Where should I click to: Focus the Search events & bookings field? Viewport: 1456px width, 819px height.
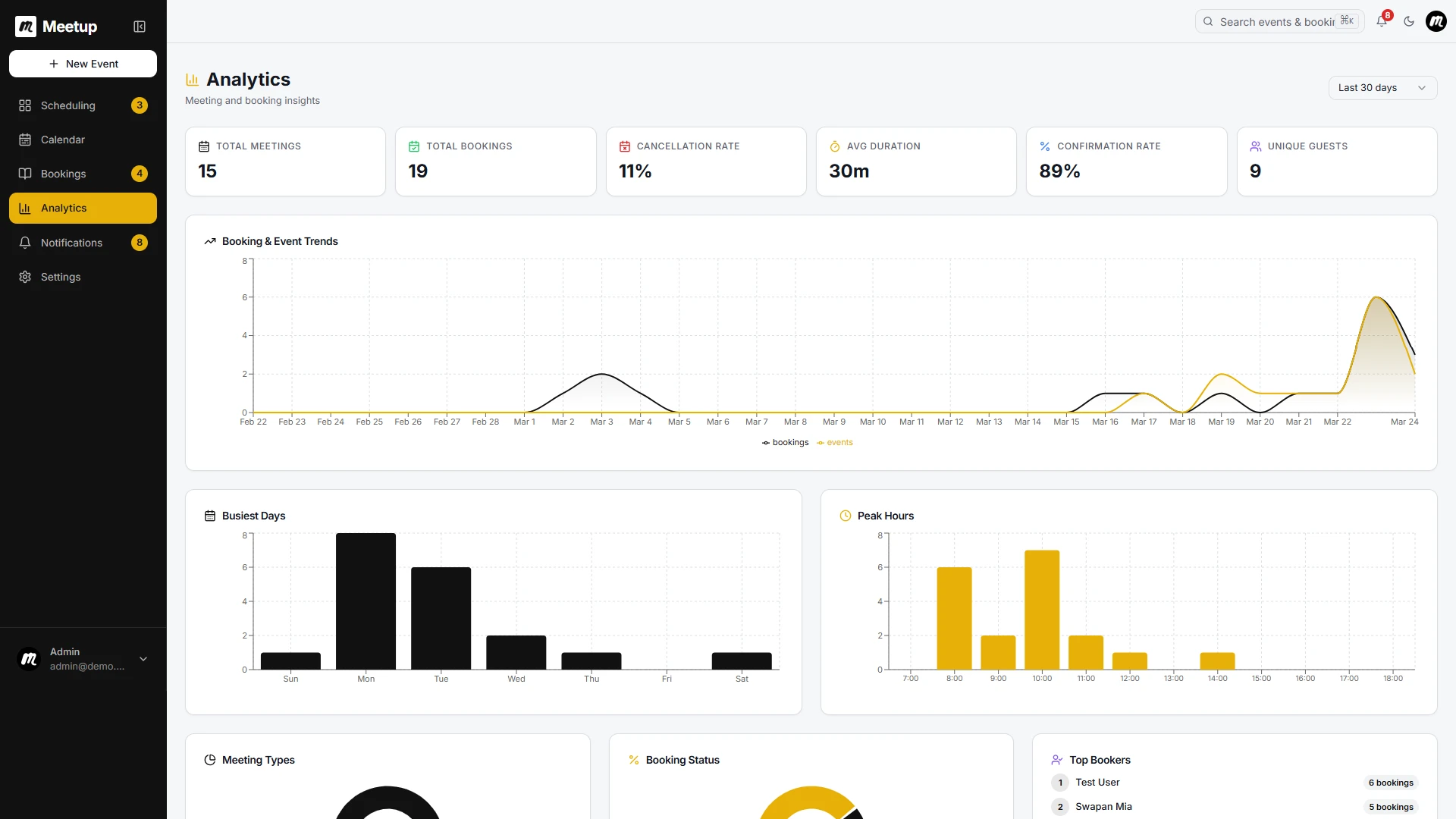click(1279, 21)
